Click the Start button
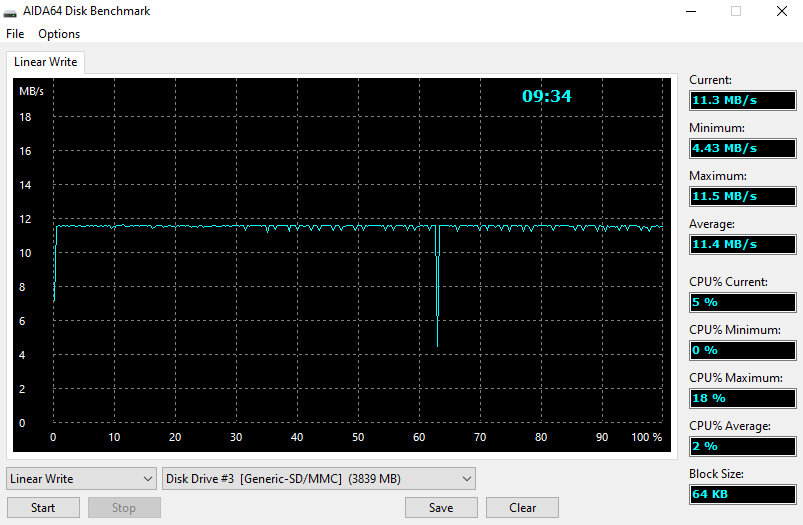803x525 pixels. tap(43, 508)
